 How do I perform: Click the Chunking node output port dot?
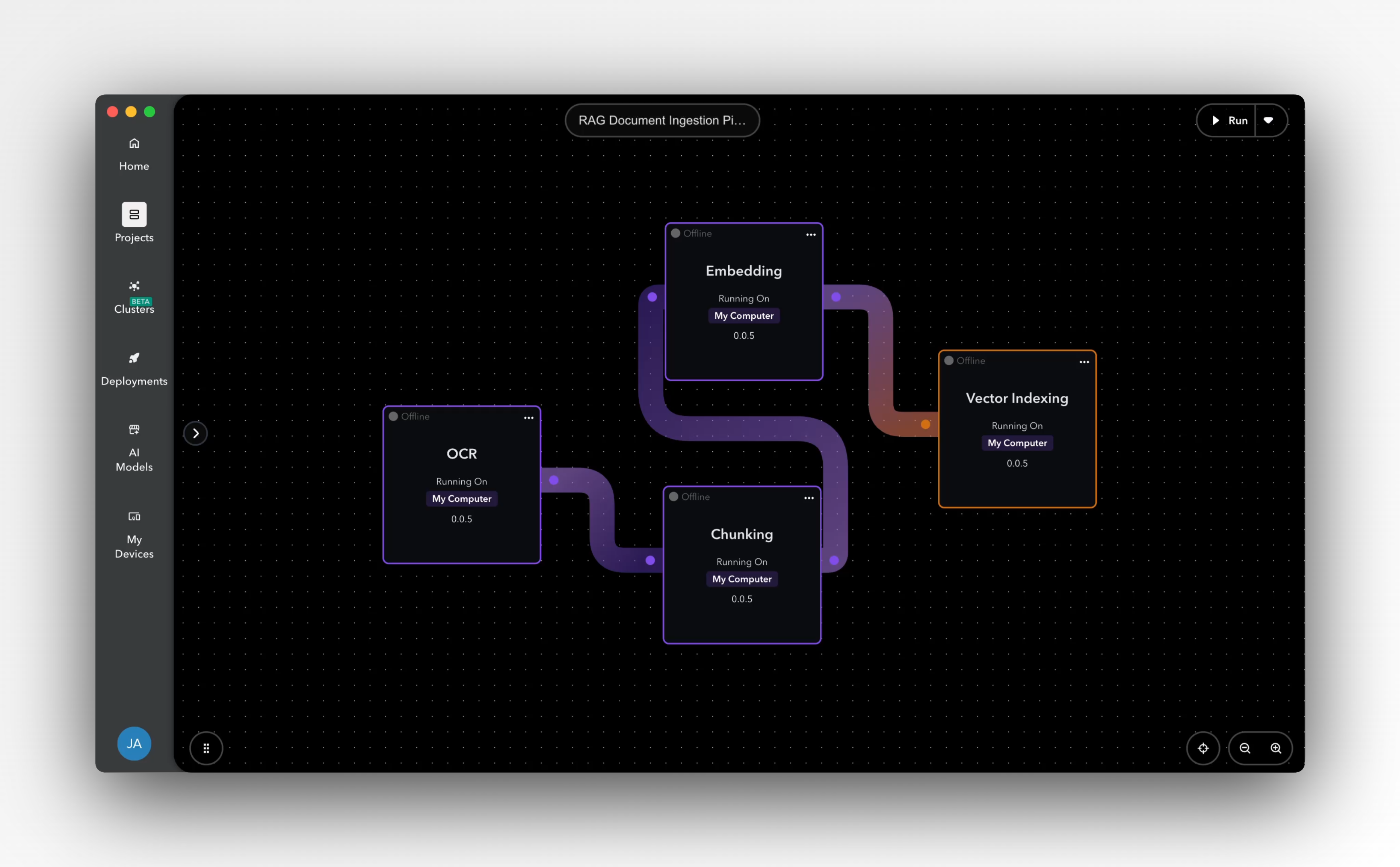(834, 560)
